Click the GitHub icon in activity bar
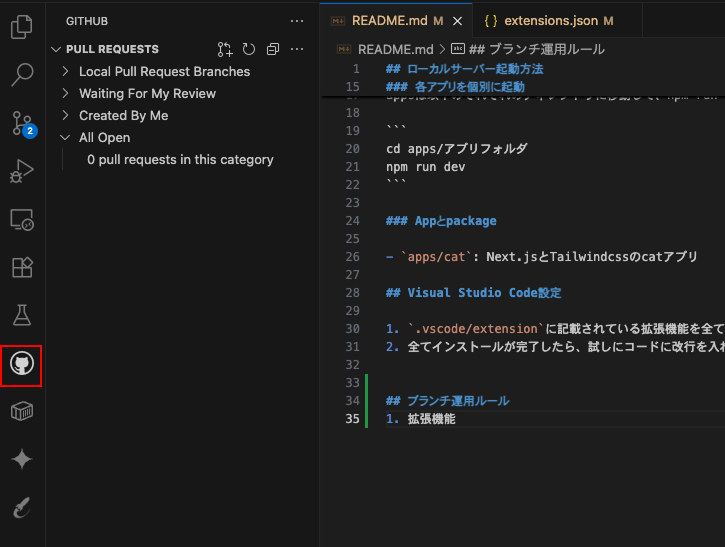 coord(22,364)
